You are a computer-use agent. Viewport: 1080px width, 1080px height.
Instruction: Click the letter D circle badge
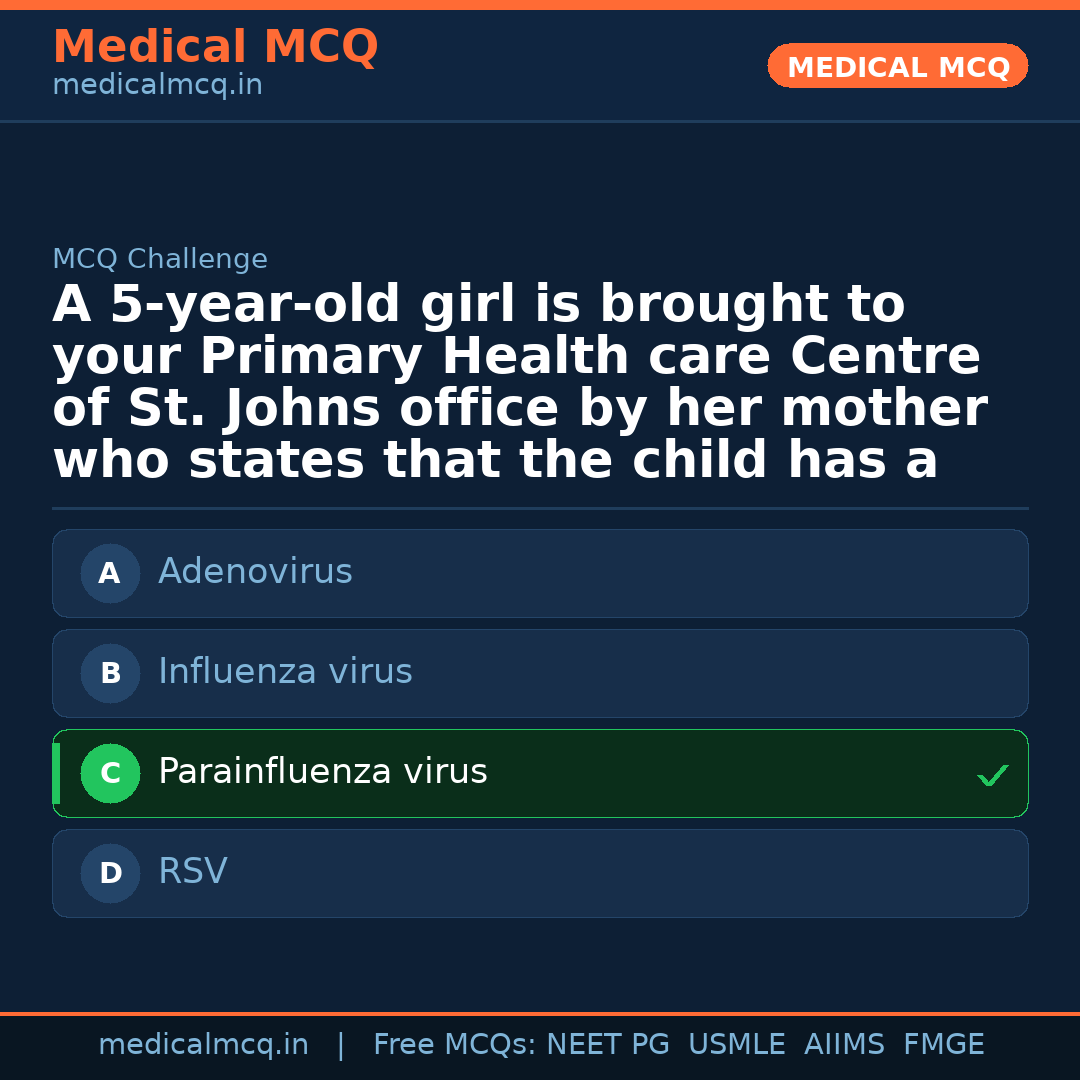[x=110, y=873]
